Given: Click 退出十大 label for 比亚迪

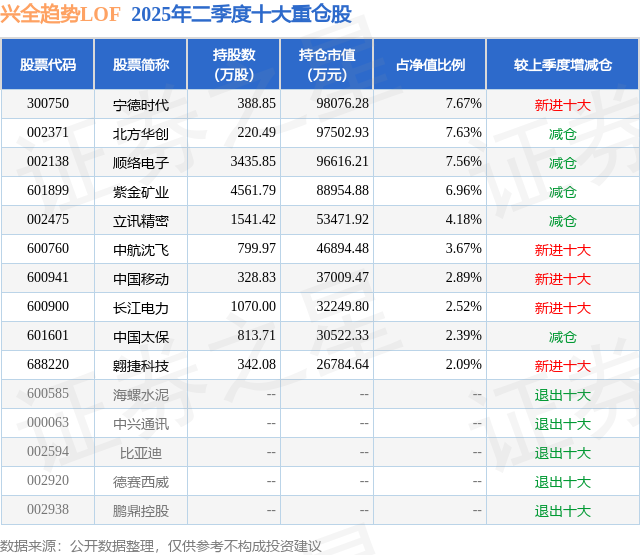Looking at the screenshot, I should coord(562,453).
